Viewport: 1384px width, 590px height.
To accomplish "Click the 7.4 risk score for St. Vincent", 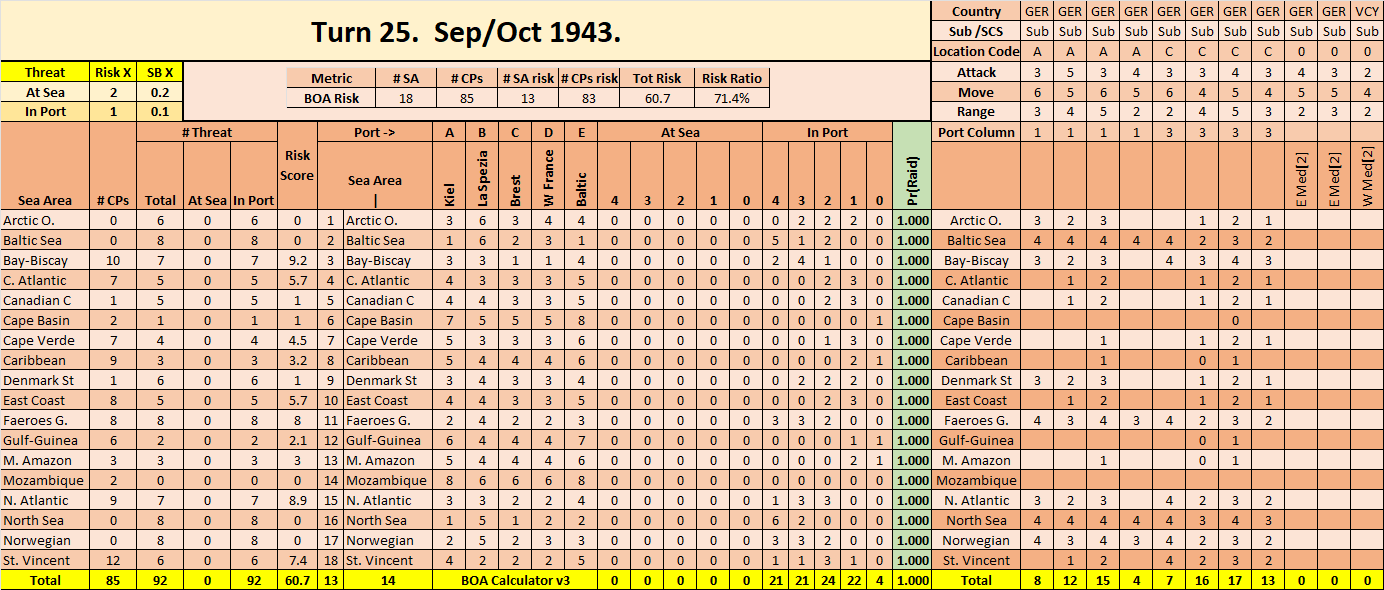I will point(297,560).
